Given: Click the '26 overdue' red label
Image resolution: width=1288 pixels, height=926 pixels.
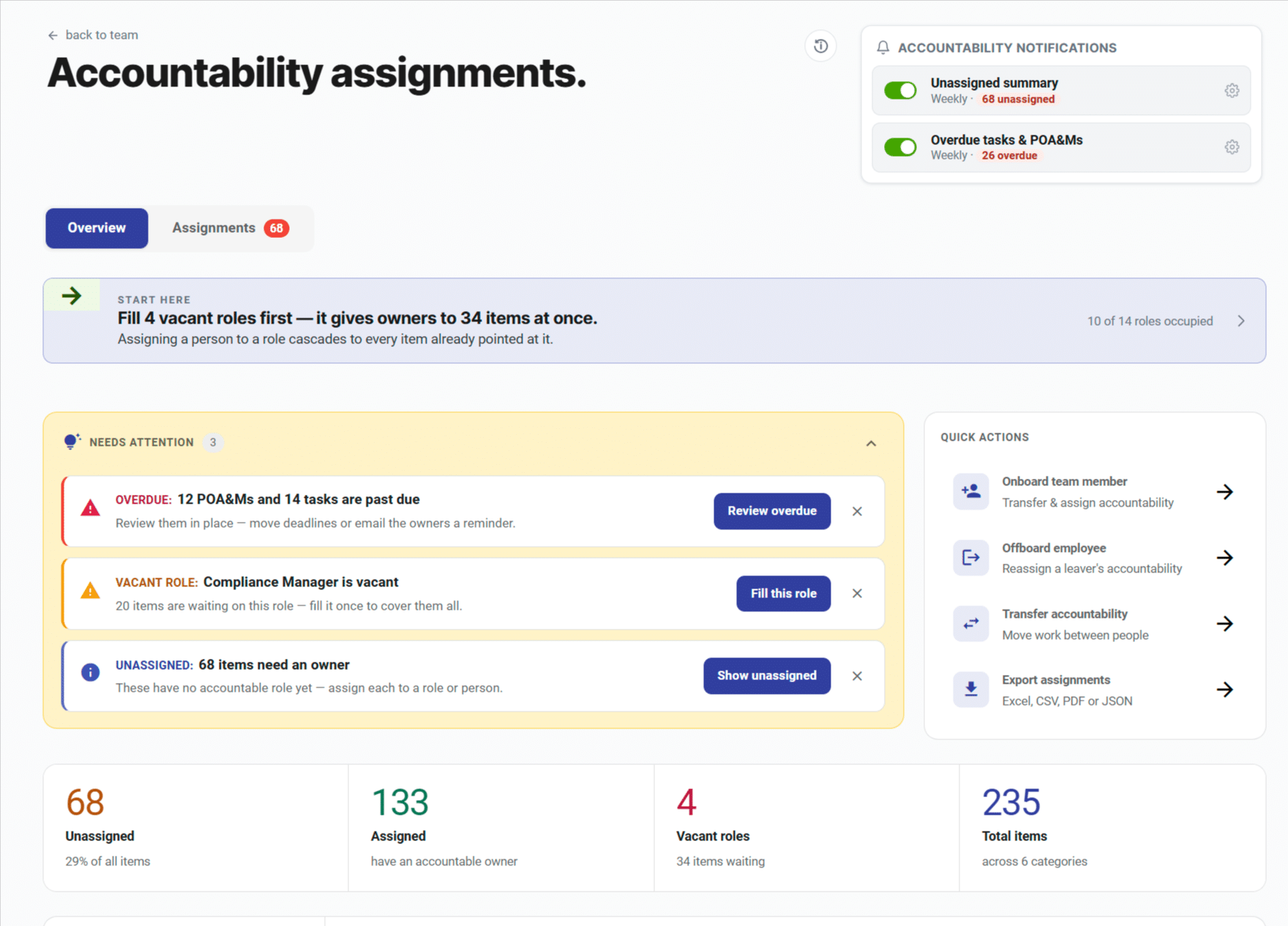Looking at the screenshot, I should pos(1009,155).
